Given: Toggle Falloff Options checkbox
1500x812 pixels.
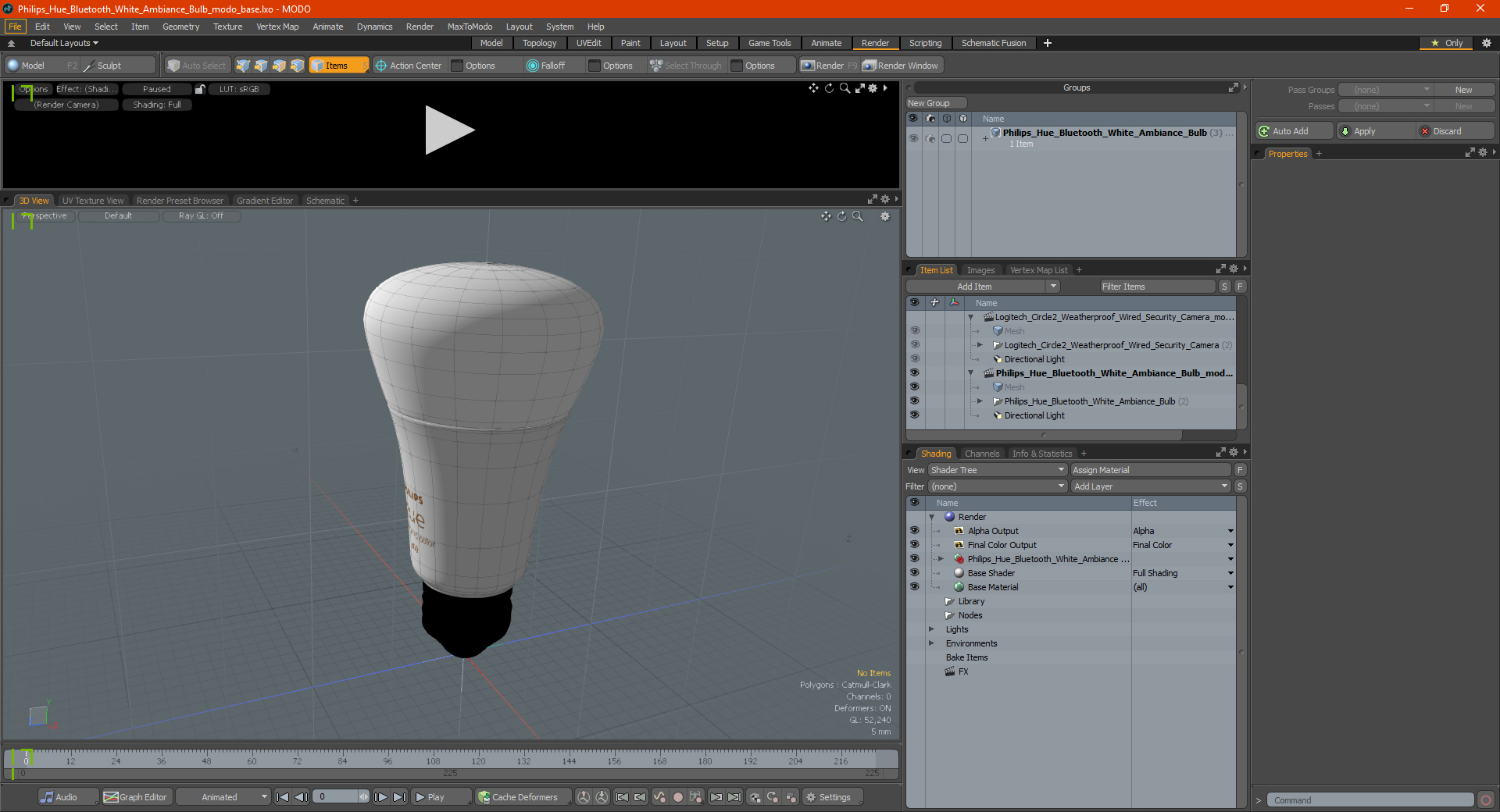Looking at the screenshot, I should pos(595,66).
